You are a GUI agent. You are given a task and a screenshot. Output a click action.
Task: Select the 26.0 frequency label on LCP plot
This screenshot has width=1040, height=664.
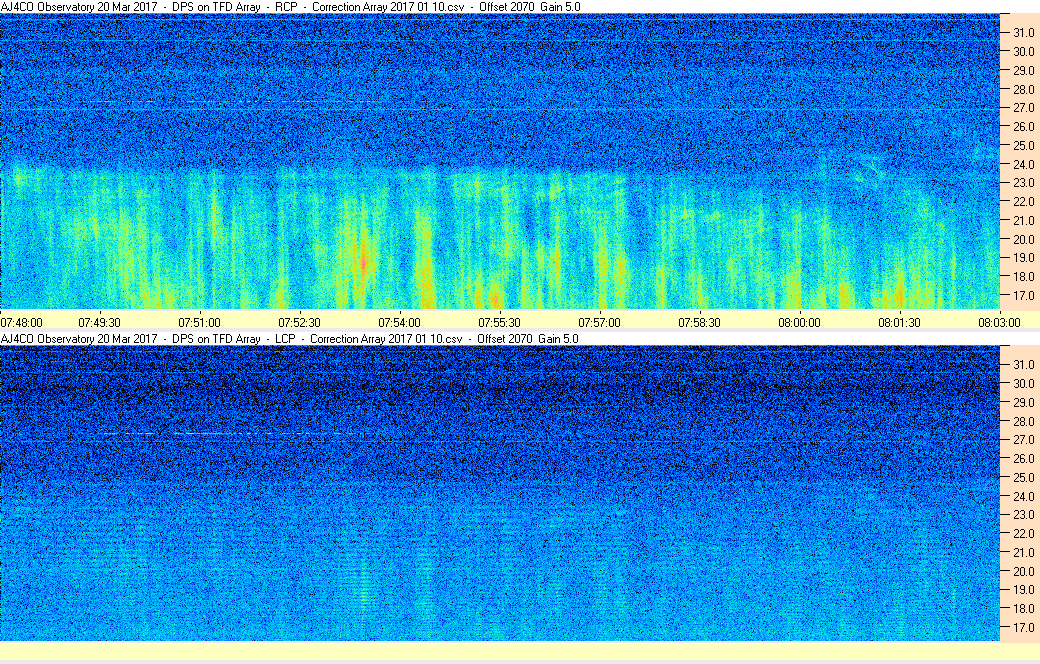[1023, 458]
